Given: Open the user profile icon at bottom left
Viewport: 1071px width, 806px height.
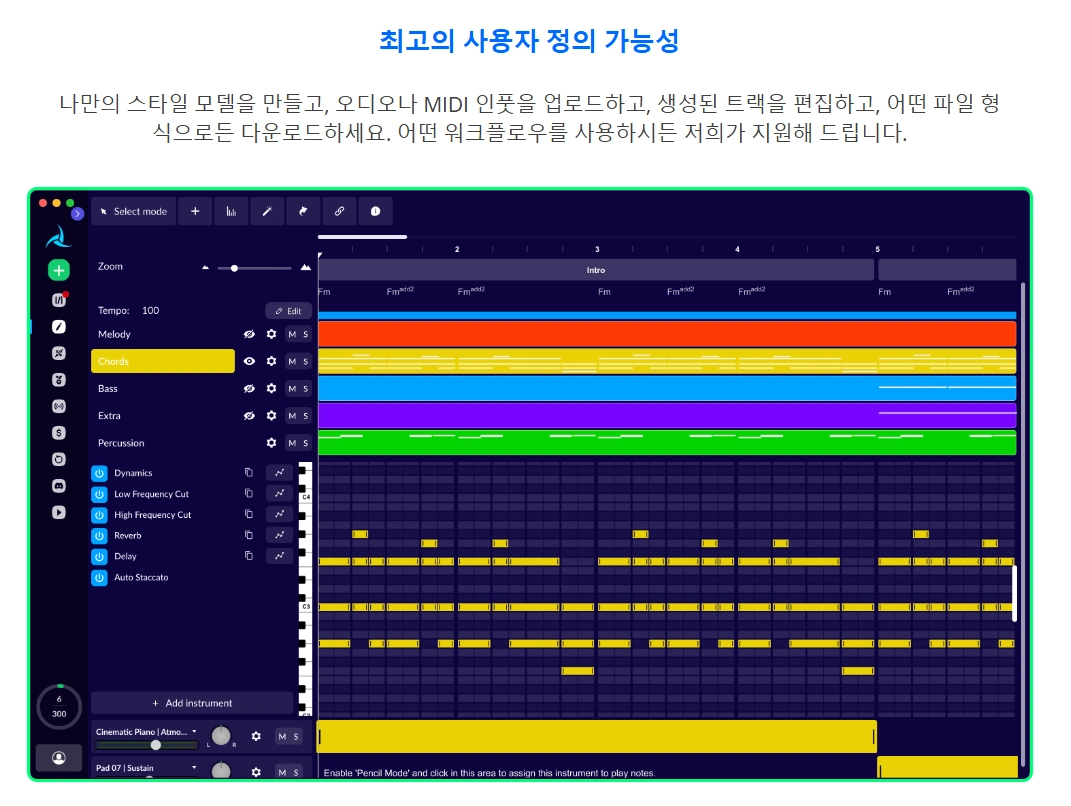Looking at the screenshot, I should click(59, 758).
